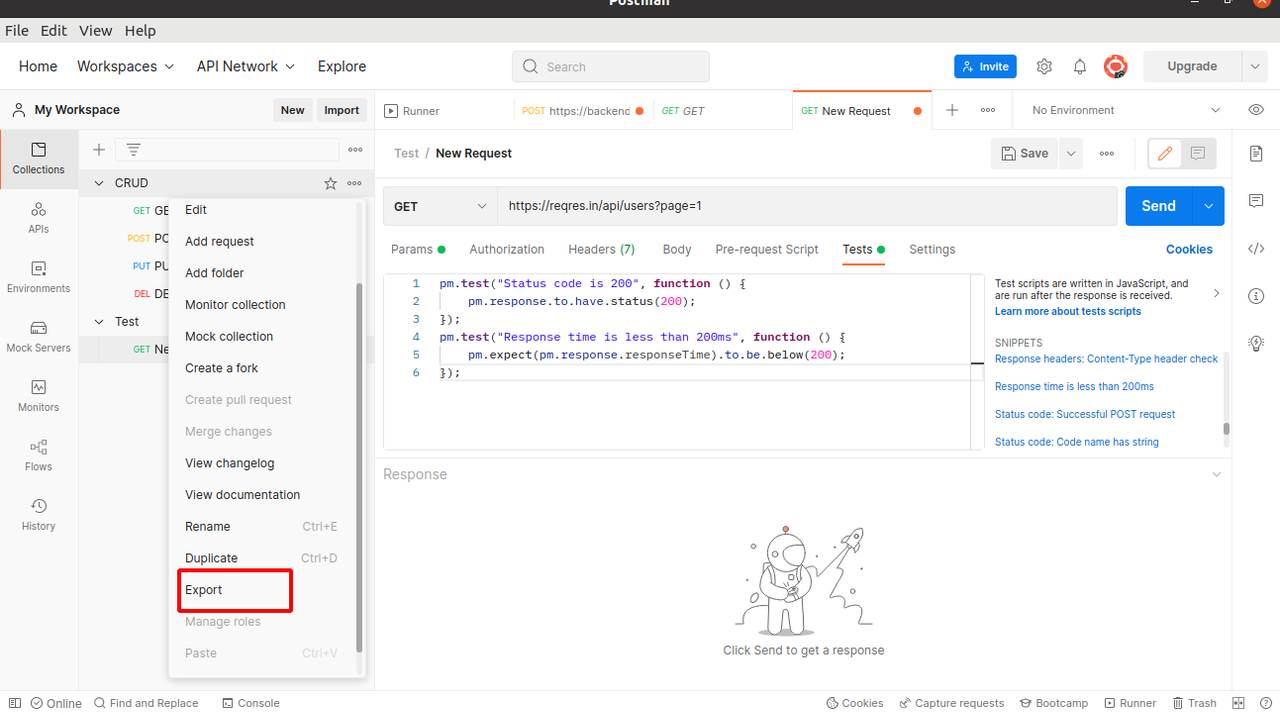Click the Save button

[1025, 153]
